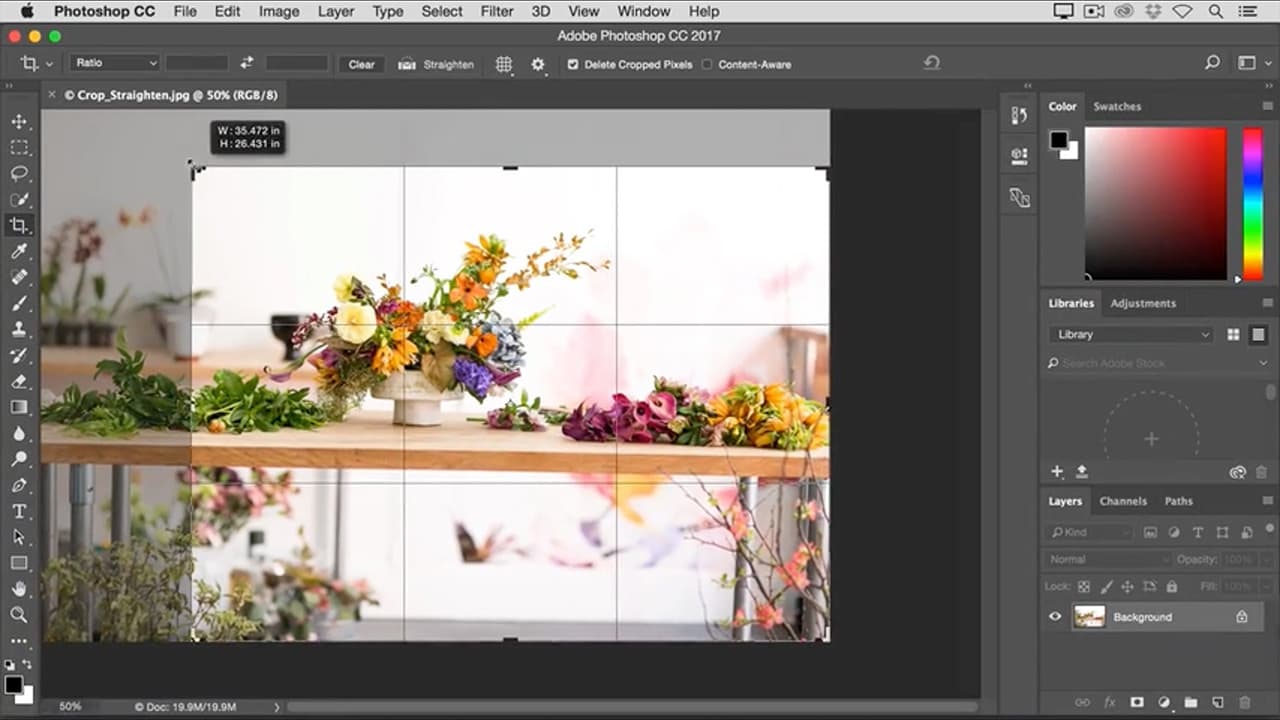Swap width and height crop values

click(247, 63)
